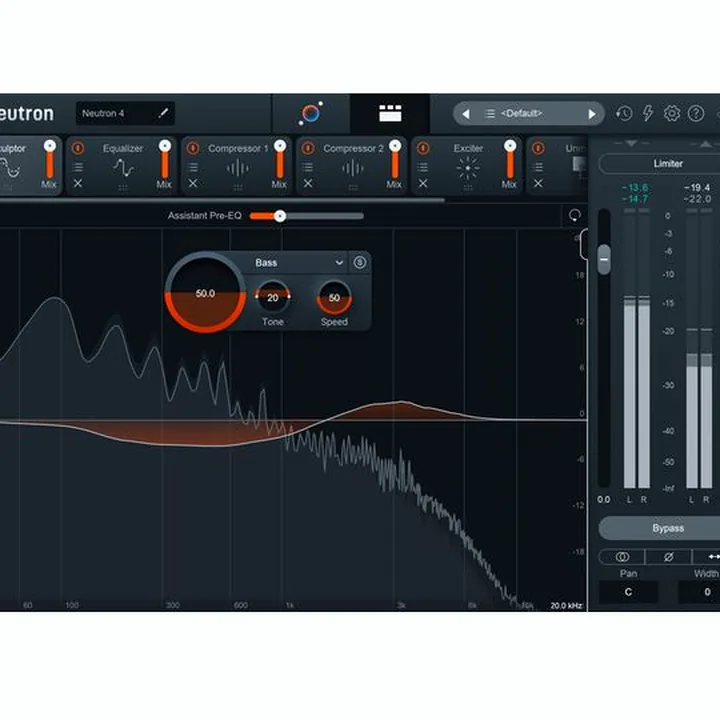This screenshot has width=720, height=720.
Task: Open the settings gear icon
Action: click(x=672, y=113)
